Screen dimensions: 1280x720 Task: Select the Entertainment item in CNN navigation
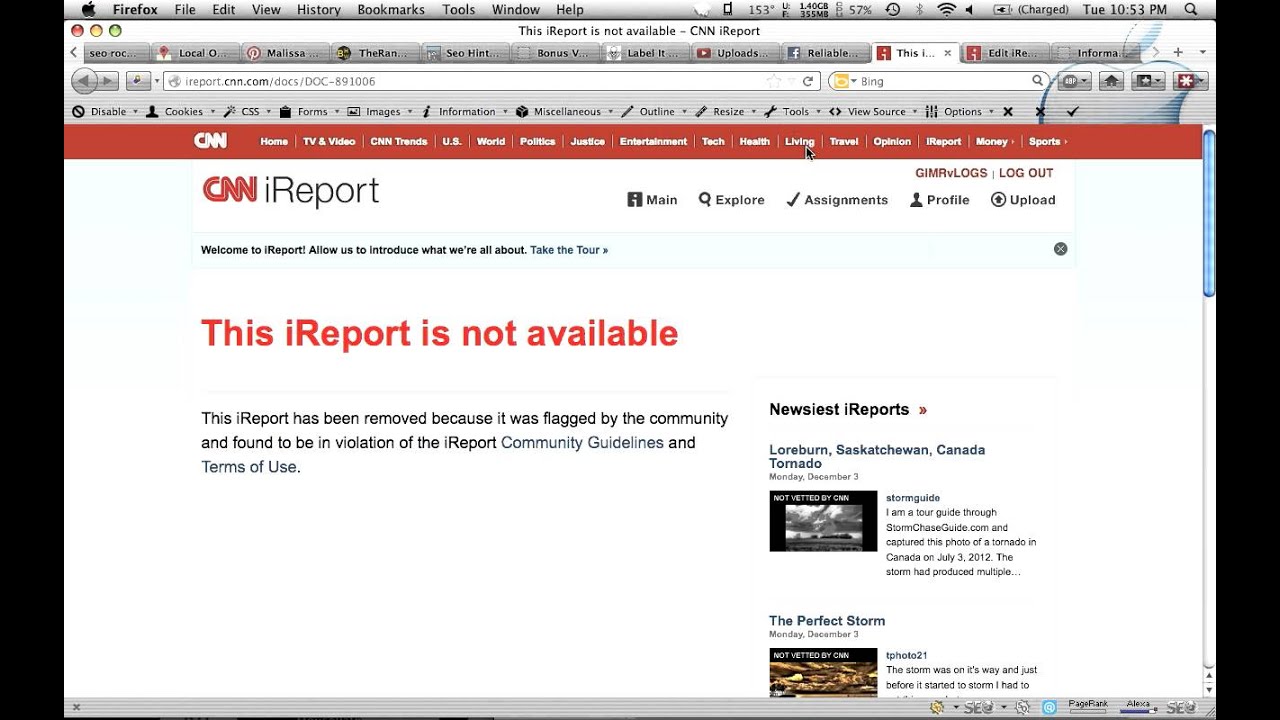click(x=653, y=142)
